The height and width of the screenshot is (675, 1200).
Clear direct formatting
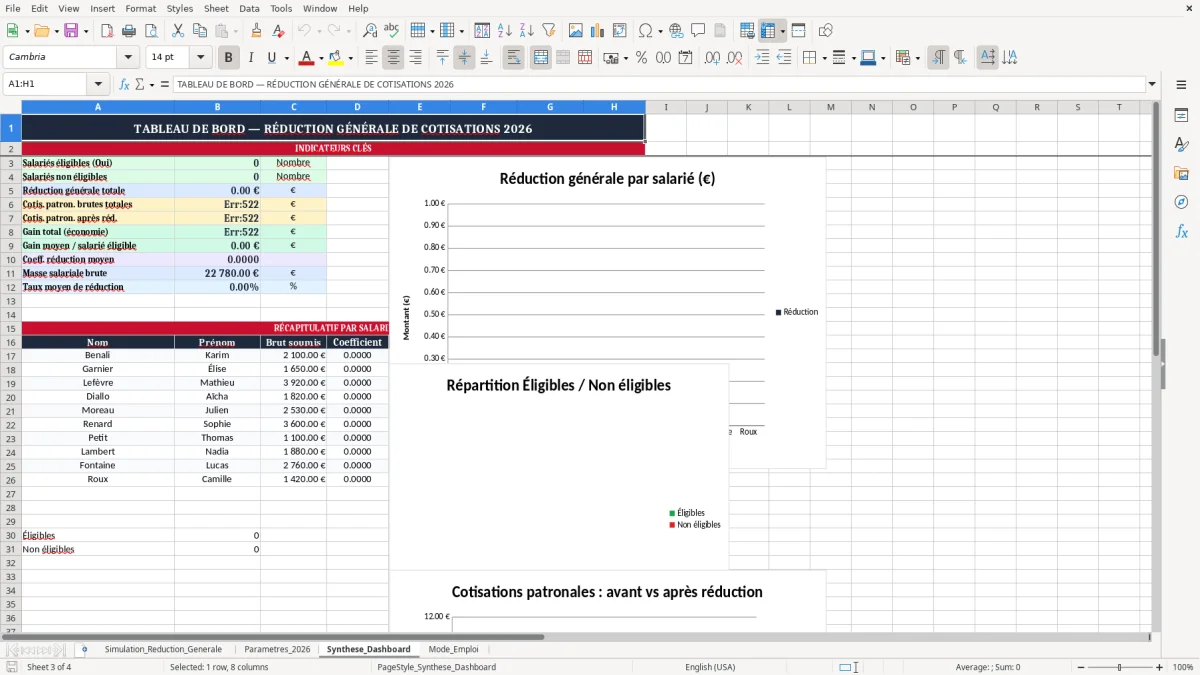[x=278, y=31]
